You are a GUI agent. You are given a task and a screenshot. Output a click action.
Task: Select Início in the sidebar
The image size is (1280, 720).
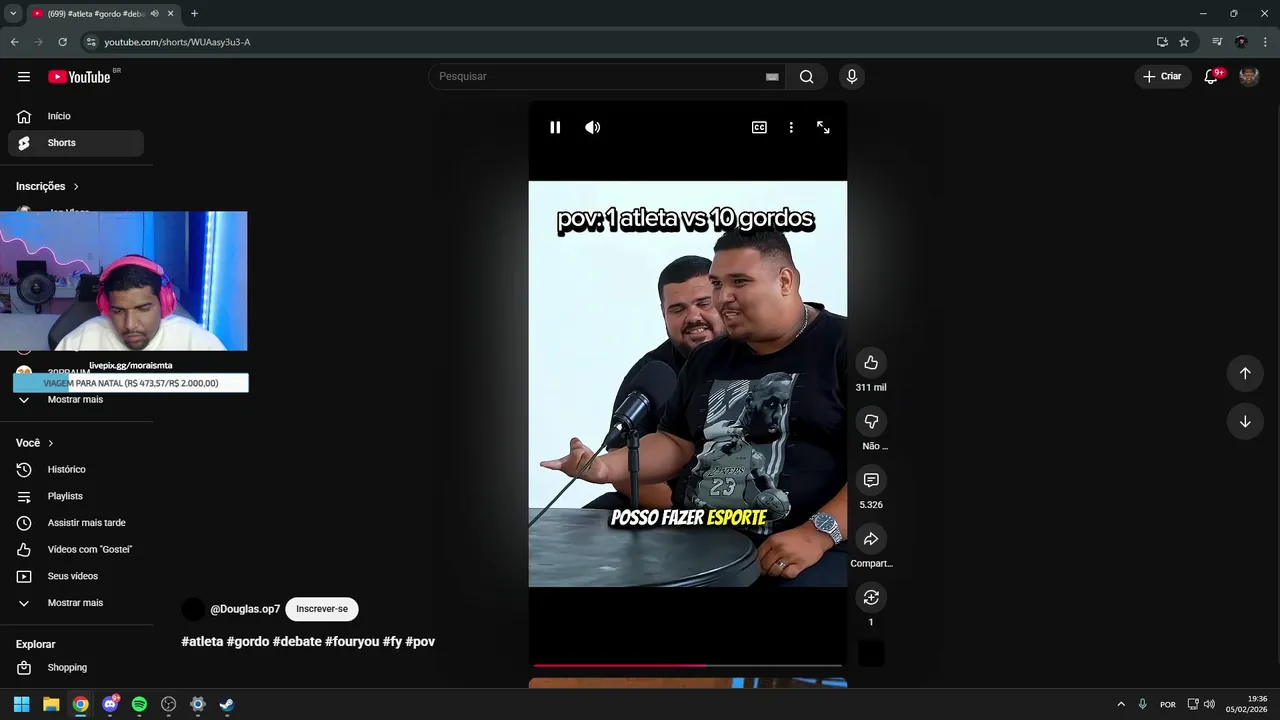click(x=76, y=116)
